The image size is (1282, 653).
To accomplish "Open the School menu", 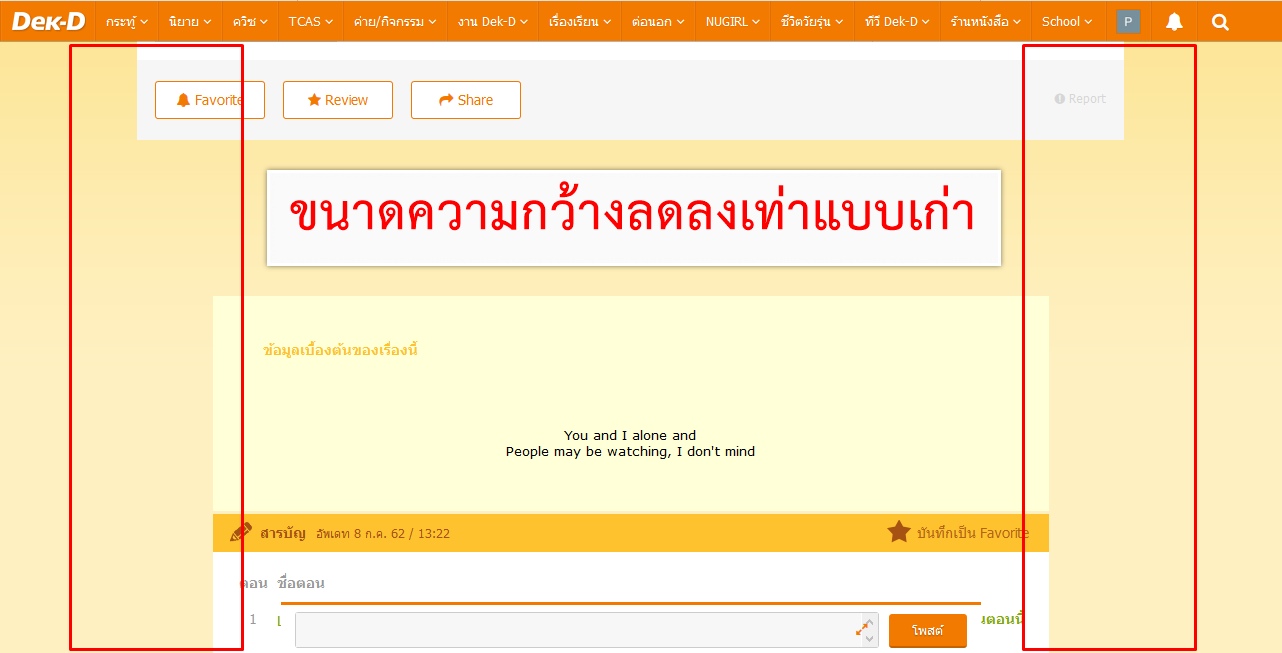I will [x=1066, y=21].
